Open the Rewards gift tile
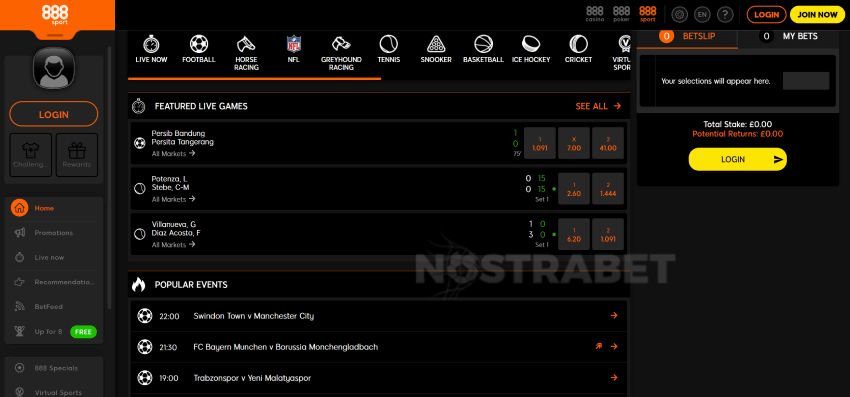This screenshot has height=397, width=850. click(x=77, y=155)
